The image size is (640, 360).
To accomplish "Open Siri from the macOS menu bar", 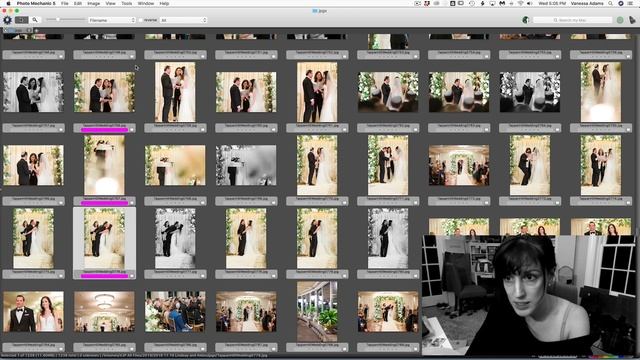I will click(621, 3).
